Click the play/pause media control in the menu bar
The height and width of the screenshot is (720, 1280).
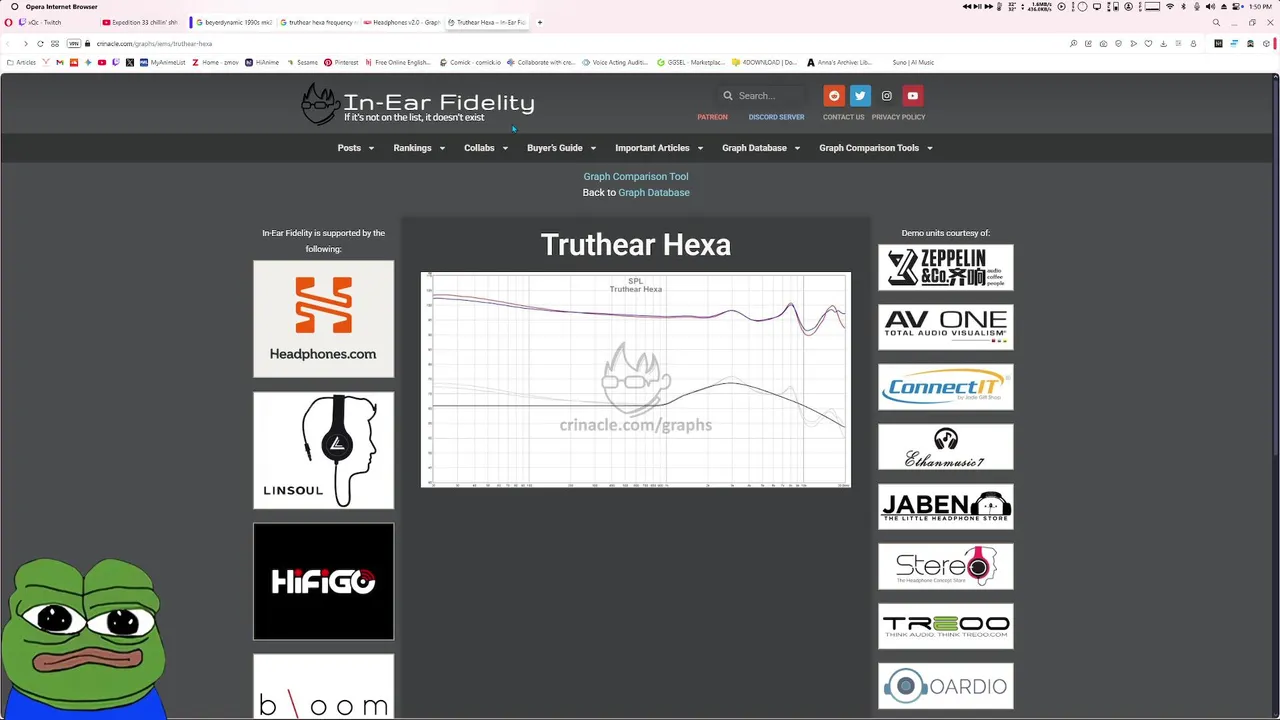[977, 7]
